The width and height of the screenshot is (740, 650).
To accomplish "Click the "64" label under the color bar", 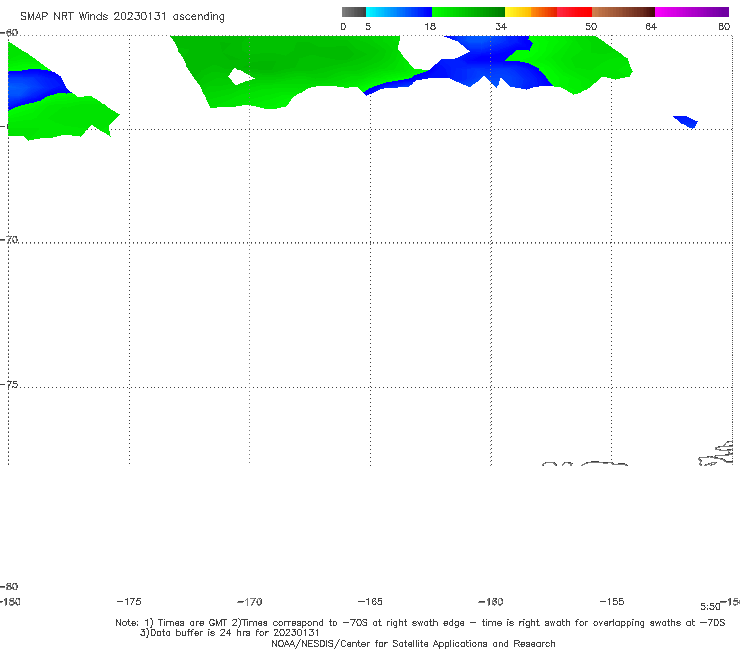I will [651, 26].
